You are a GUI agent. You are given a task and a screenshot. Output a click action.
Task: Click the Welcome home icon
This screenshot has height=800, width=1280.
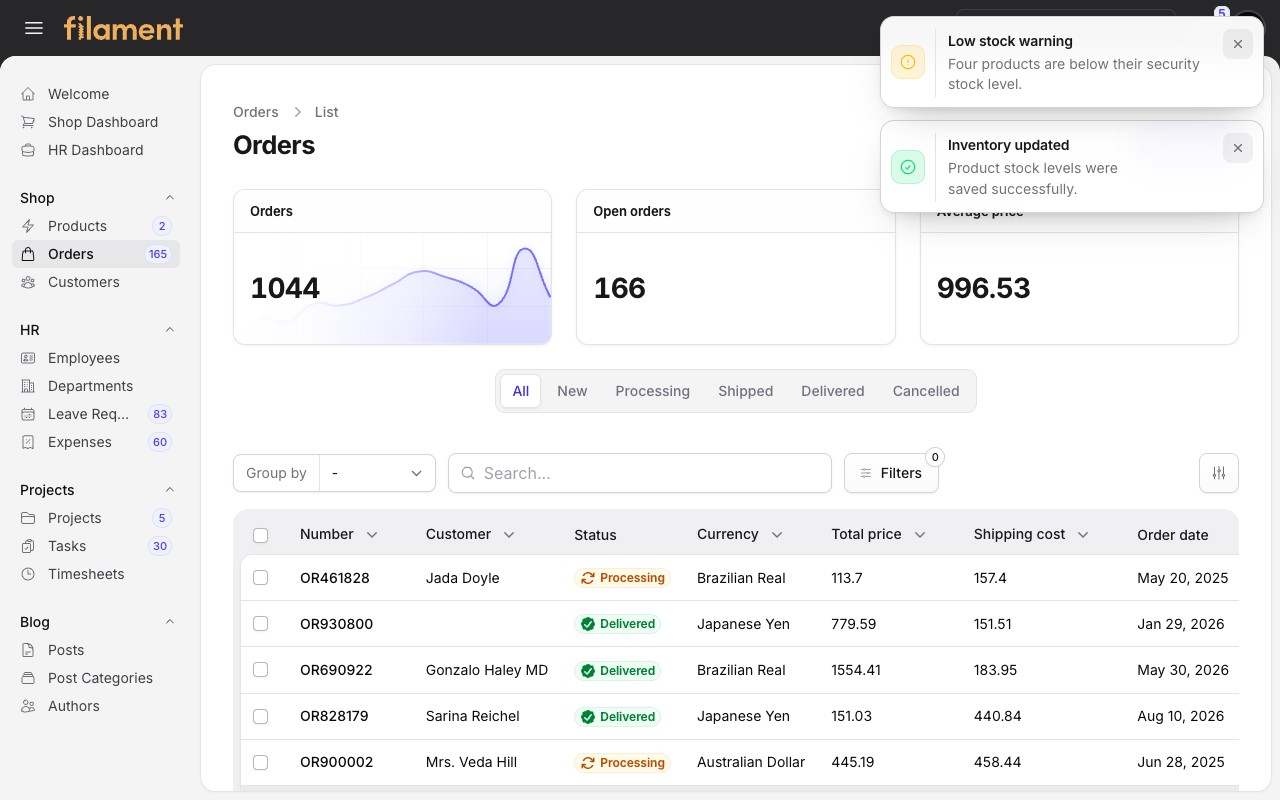pos(28,94)
